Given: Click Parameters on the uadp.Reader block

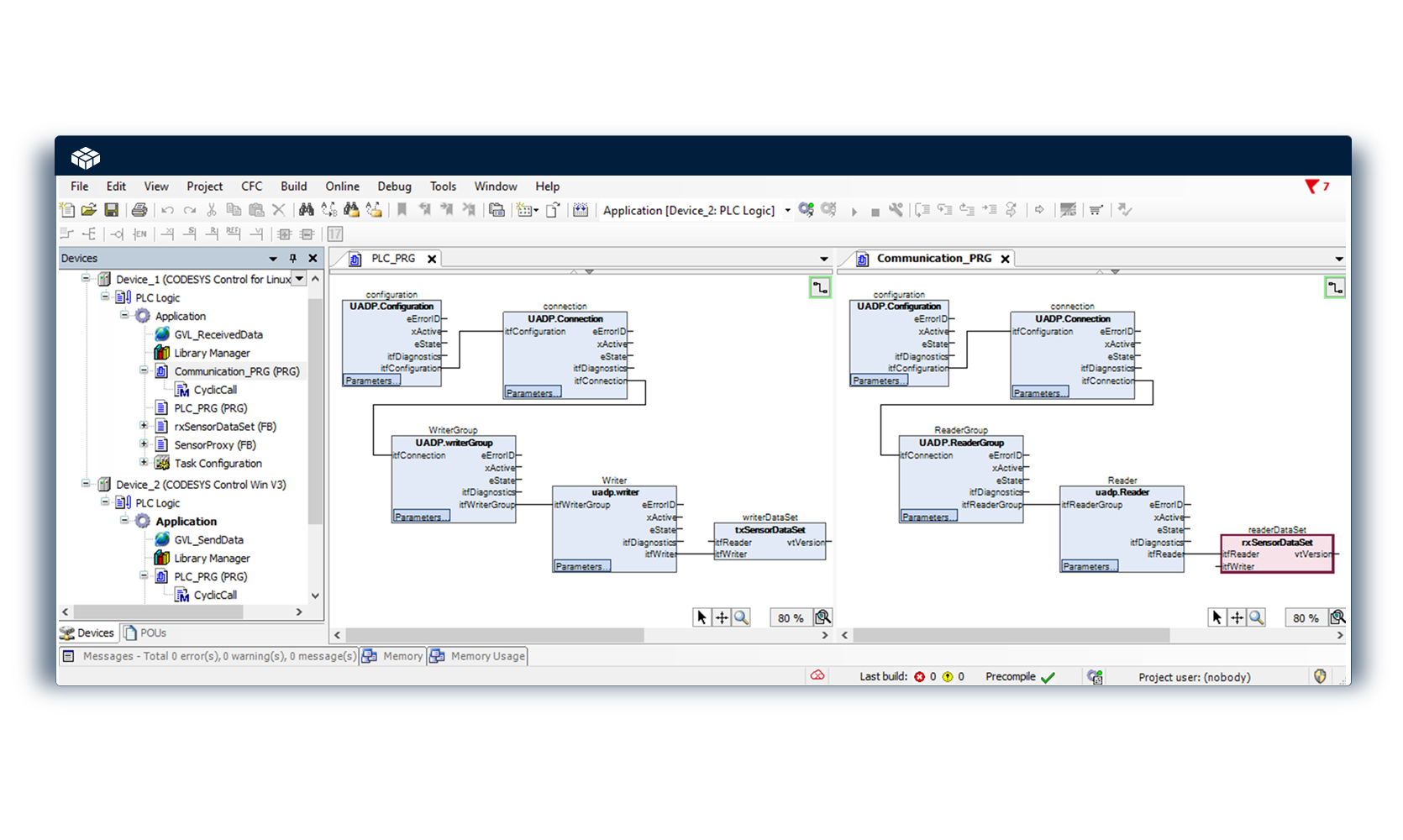Looking at the screenshot, I should point(1089,566).
